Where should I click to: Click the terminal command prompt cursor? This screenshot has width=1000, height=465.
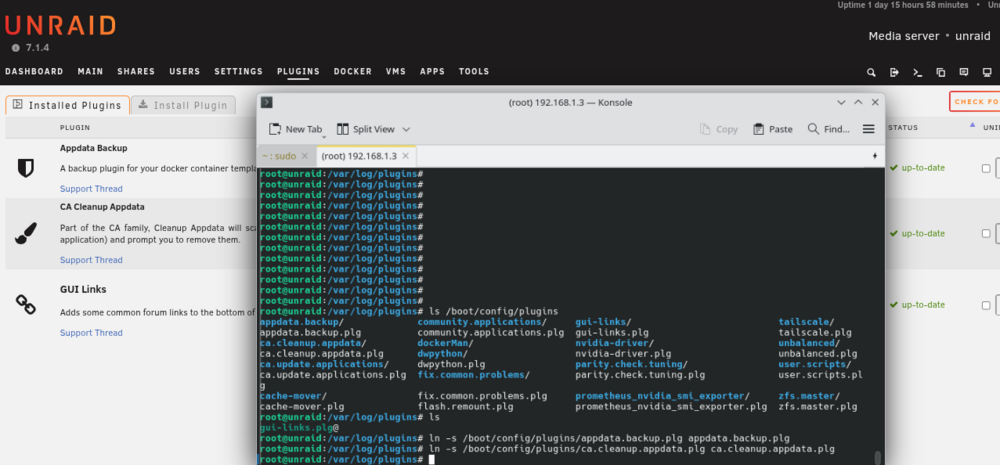[x=431, y=459]
